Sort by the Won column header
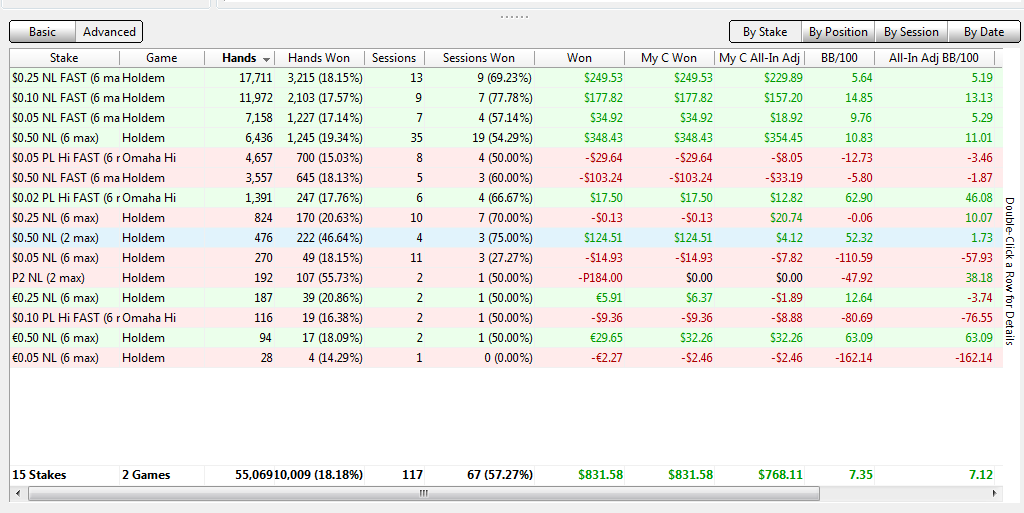This screenshot has width=1024, height=513. 579,57
